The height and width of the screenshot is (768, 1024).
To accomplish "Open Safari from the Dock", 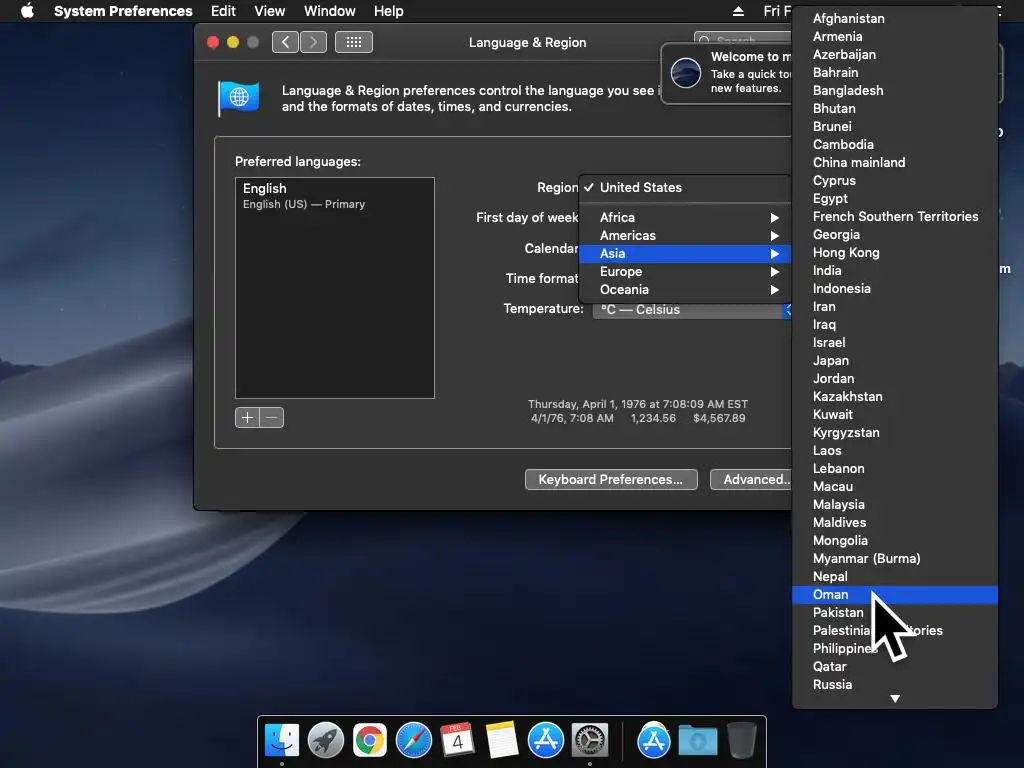I will (414, 741).
